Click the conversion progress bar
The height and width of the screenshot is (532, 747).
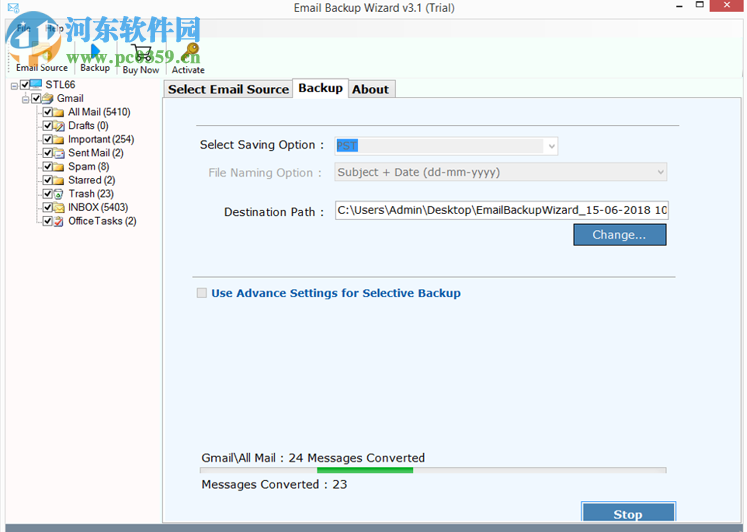[x=433, y=471]
